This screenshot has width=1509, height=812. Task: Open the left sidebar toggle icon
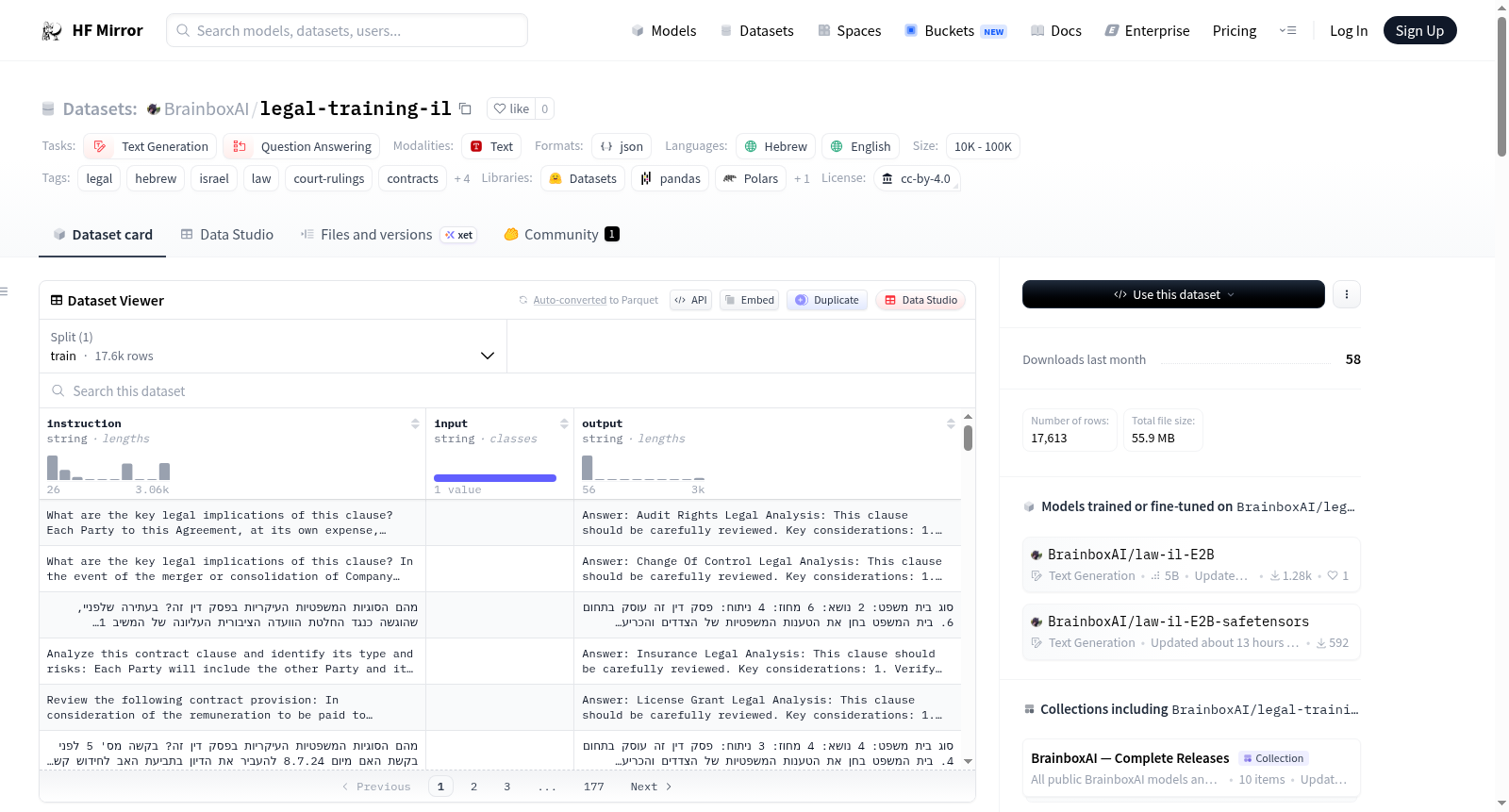[5, 291]
